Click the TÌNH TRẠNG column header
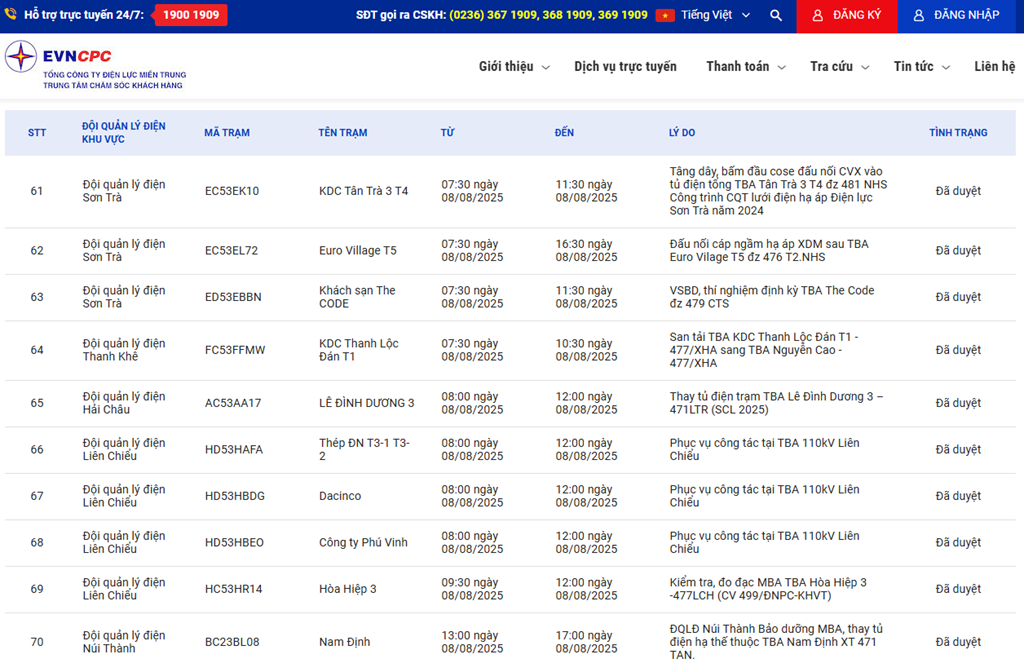The height and width of the screenshot is (672, 1024). (x=957, y=133)
